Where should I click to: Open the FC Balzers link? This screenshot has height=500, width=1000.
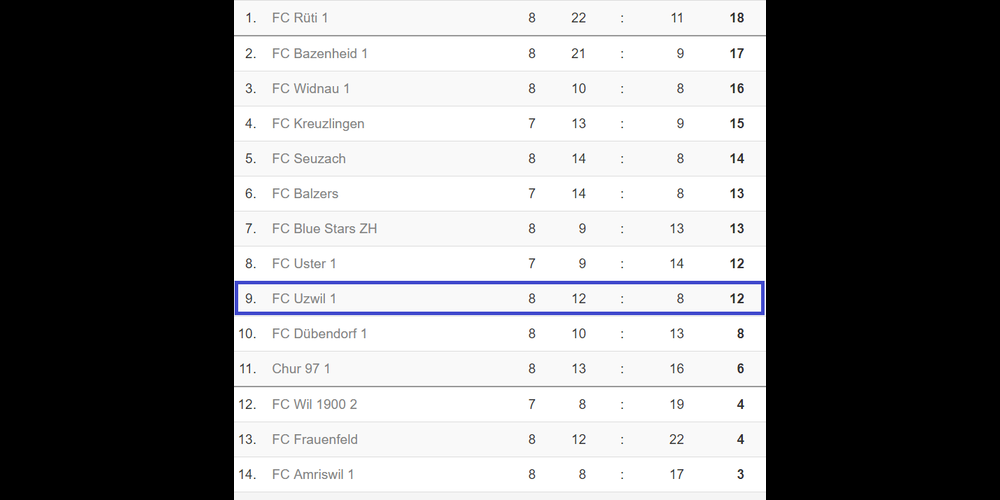(305, 193)
